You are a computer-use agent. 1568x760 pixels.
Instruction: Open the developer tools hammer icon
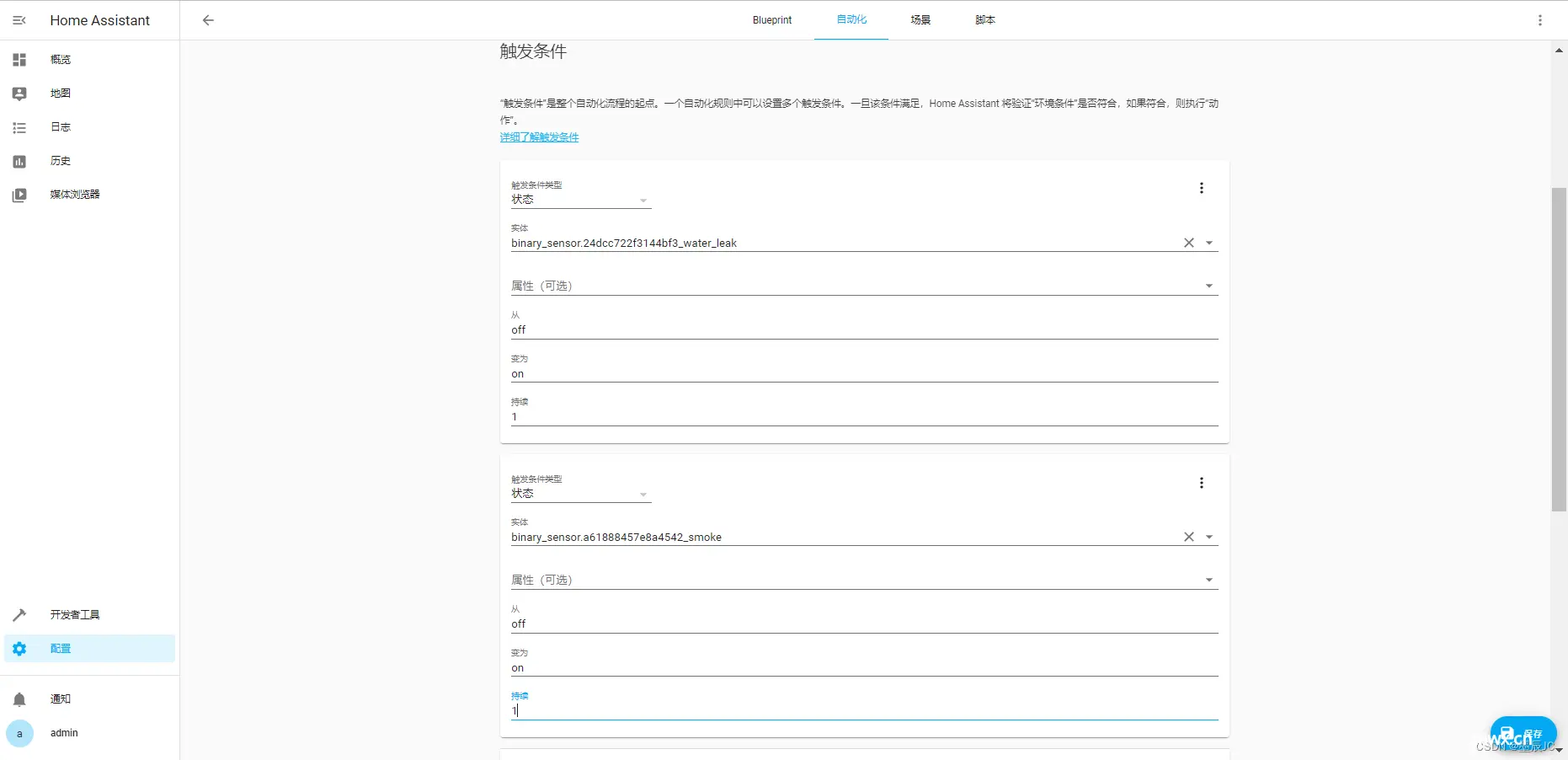19,615
